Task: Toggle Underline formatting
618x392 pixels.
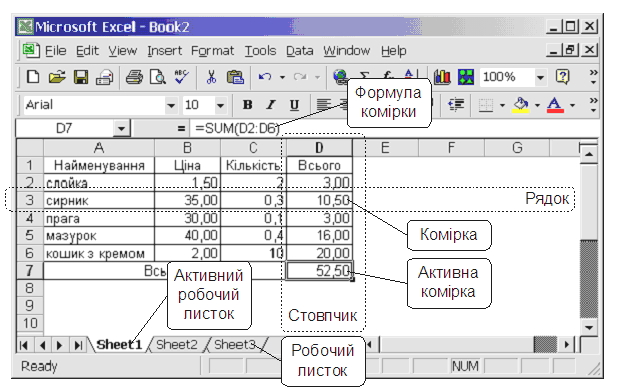Action: (x=294, y=105)
